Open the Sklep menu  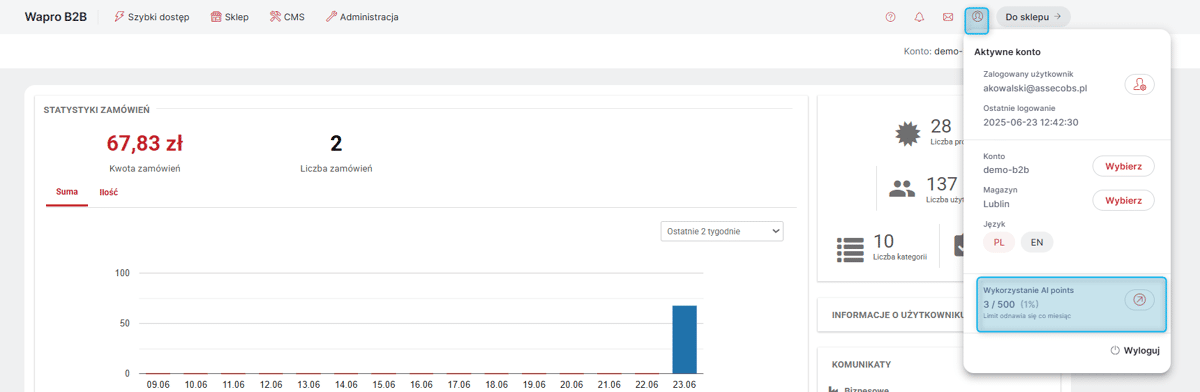[229, 17]
